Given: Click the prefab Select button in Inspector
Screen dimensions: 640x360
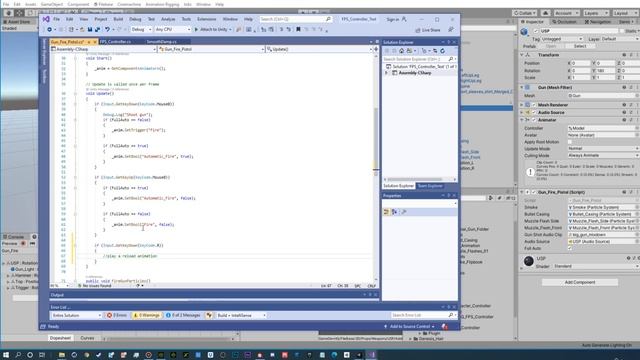Looking at the screenshot, I should coord(580,46).
